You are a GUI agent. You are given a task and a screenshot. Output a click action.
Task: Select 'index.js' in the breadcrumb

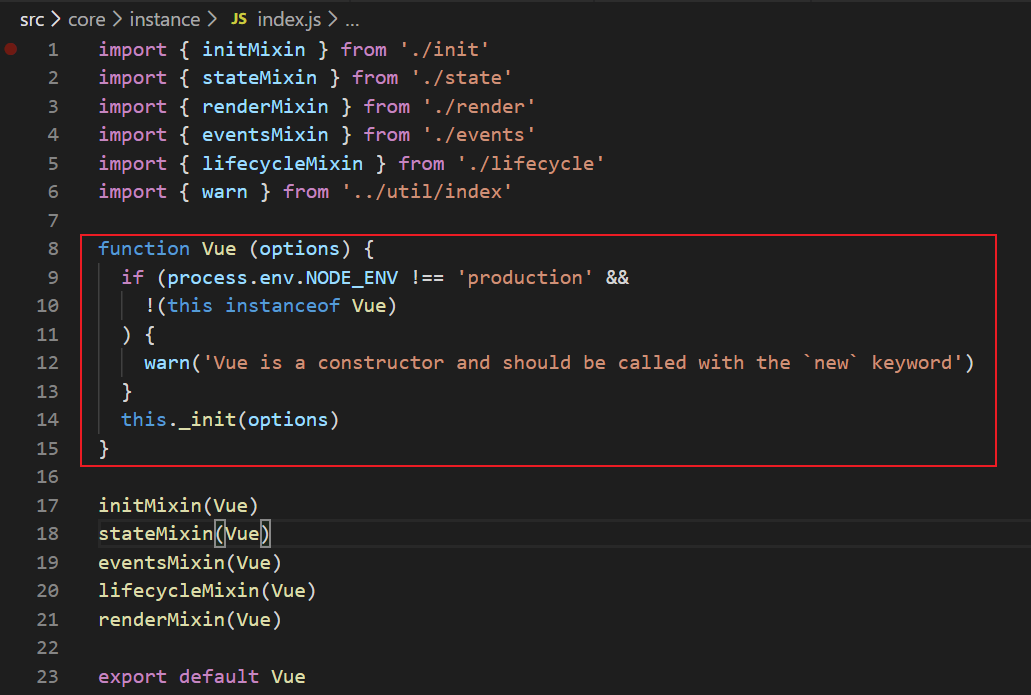(x=289, y=20)
